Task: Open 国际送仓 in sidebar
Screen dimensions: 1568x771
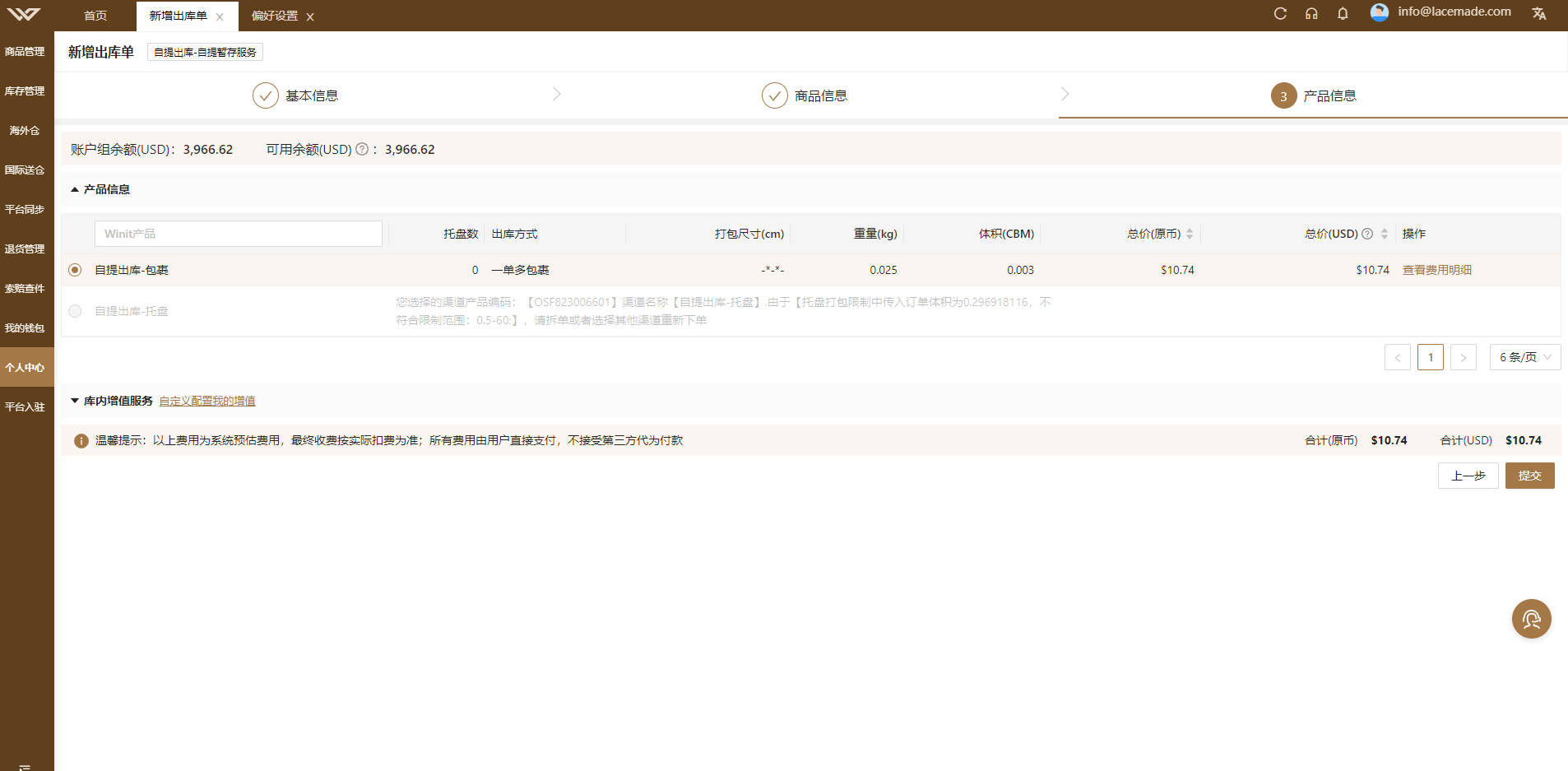Action: pyautogui.click(x=25, y=170)
